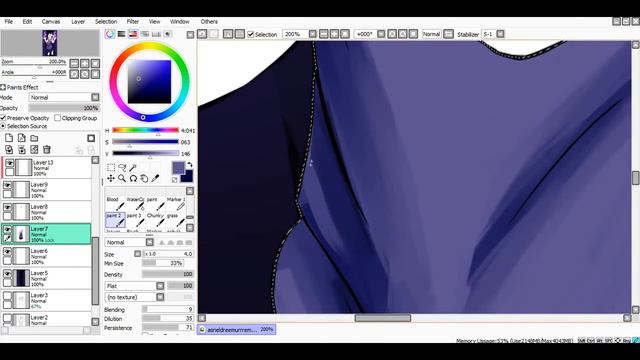Click navigator zoom in button

tap(84, 63)
